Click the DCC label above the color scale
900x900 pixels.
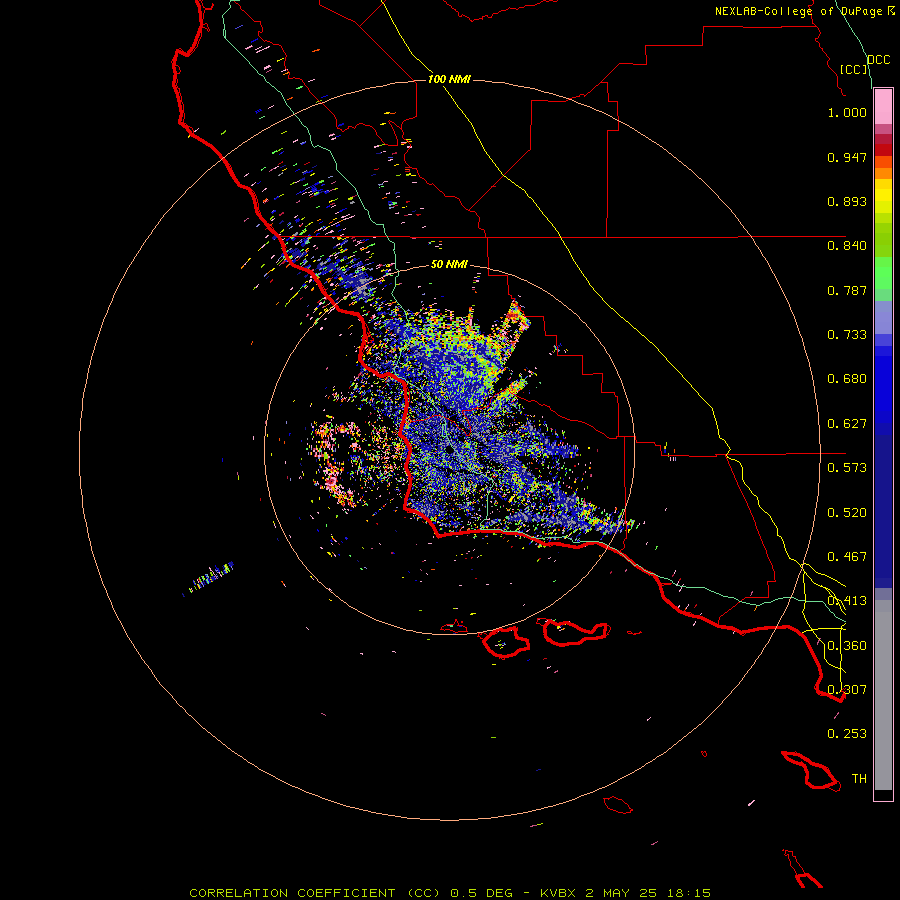point(879,60)
